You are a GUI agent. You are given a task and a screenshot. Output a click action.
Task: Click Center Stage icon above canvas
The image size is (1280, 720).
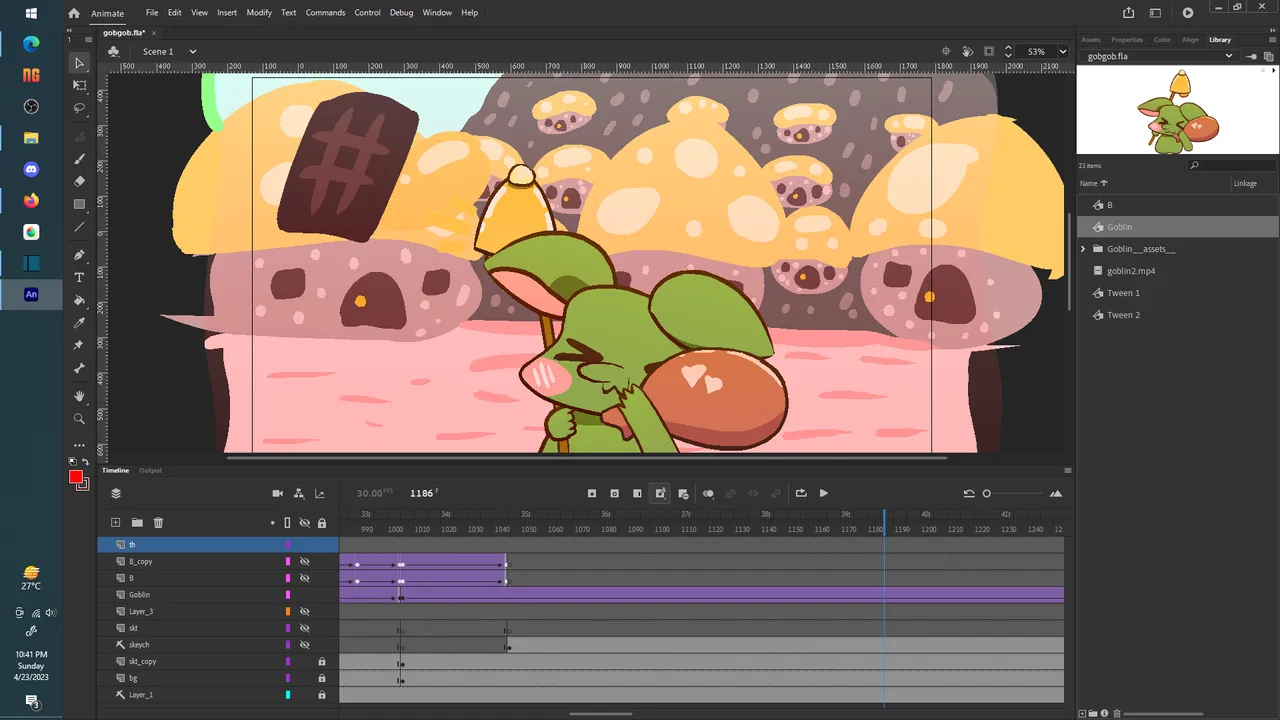[946, 51]
